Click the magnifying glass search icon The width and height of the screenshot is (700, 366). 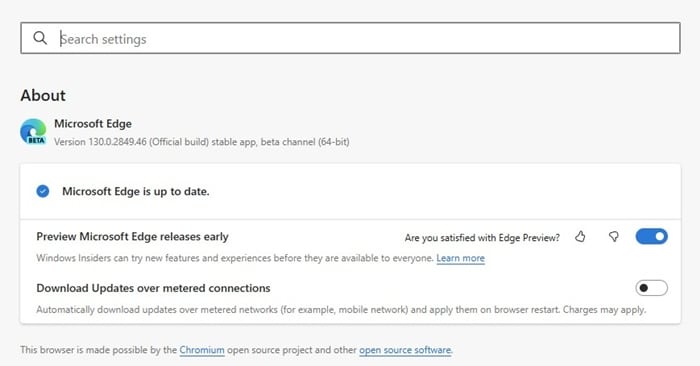point(40,38)
